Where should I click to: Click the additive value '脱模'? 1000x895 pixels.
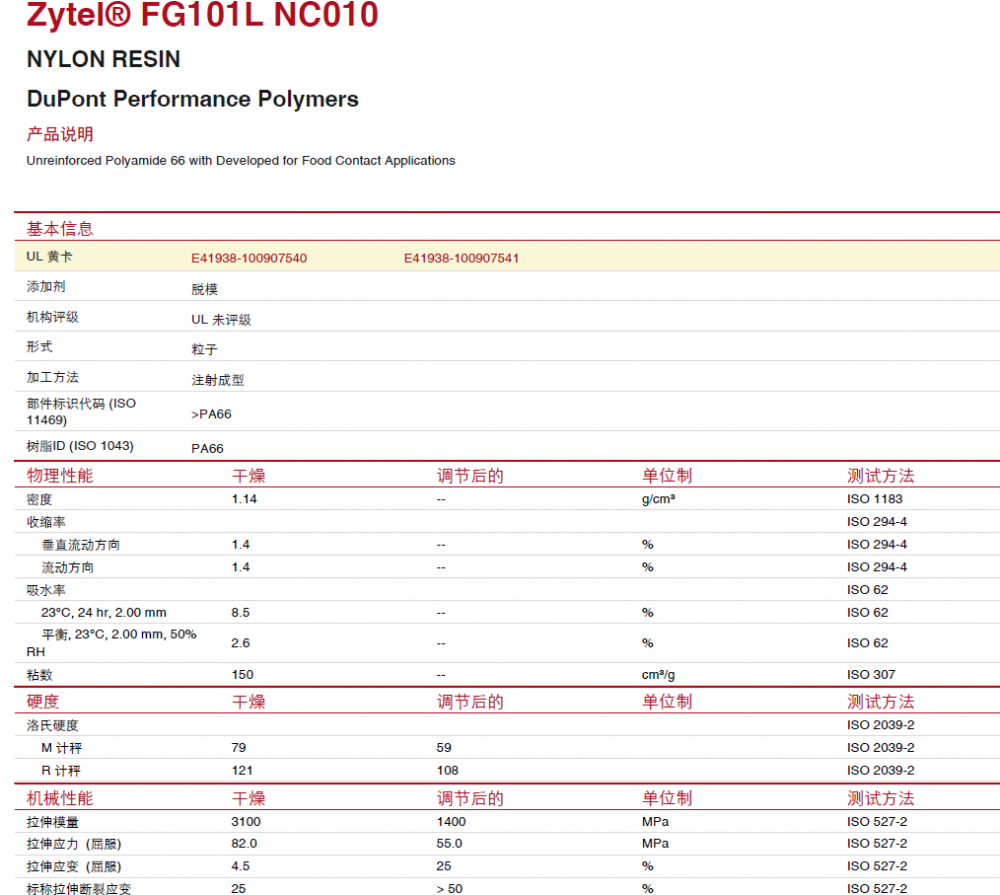pyautogui.click(x=205, y=290)
